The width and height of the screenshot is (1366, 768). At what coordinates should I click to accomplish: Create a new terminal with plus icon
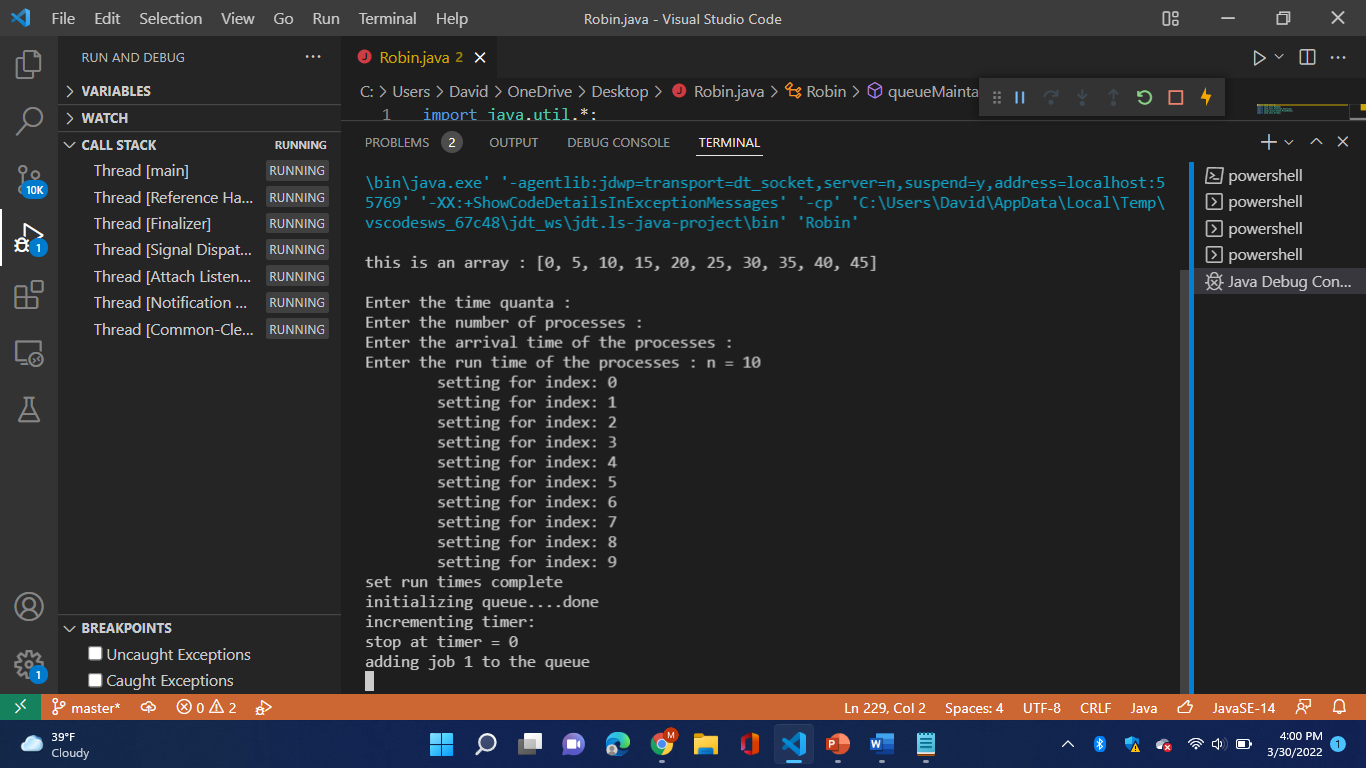click(1268, 142)
